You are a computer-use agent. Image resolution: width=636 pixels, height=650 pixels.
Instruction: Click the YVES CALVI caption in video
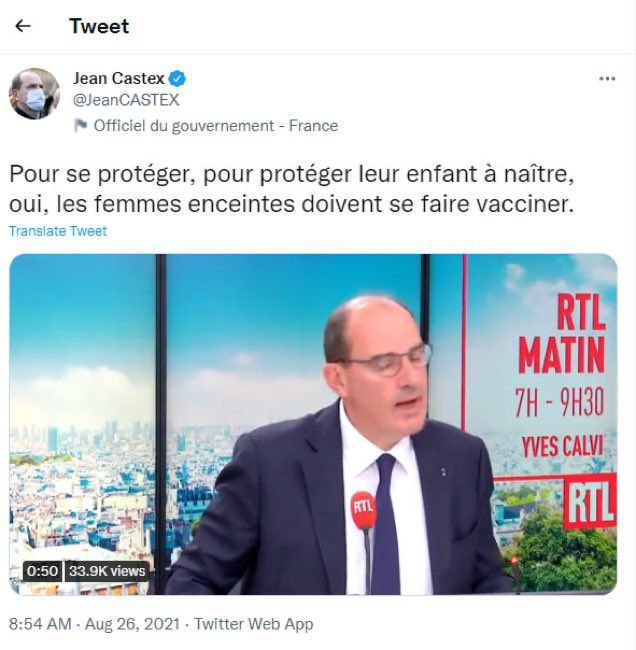coord(562,447)
